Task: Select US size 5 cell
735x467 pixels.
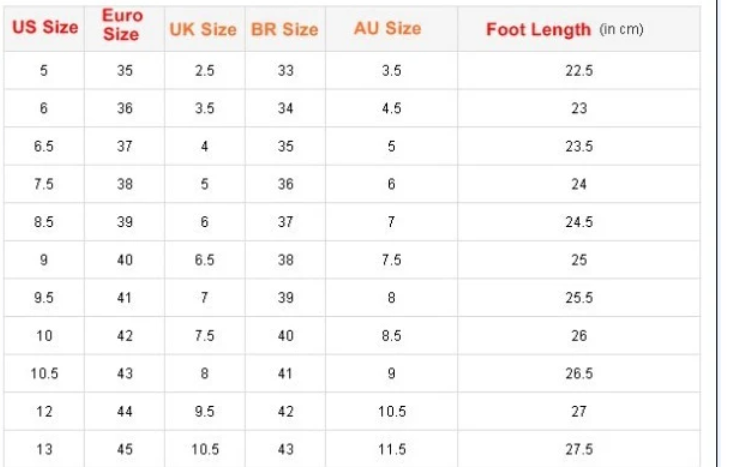Action: click(44, 71)
